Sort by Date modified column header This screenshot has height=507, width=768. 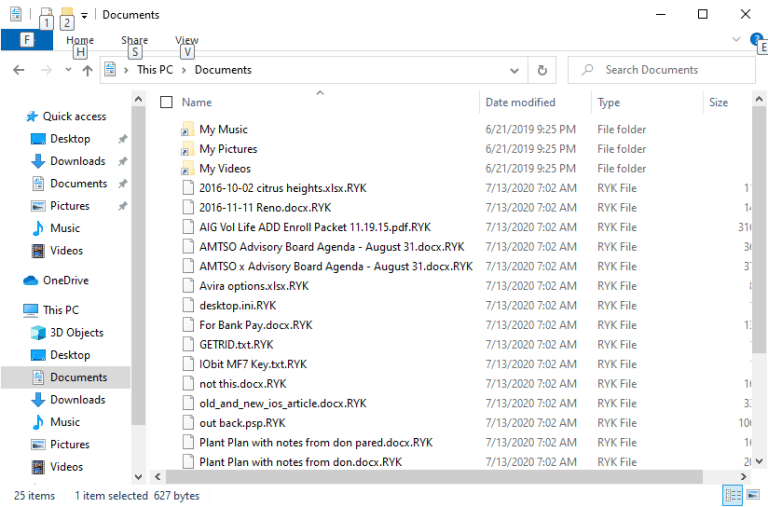[520, 102]
